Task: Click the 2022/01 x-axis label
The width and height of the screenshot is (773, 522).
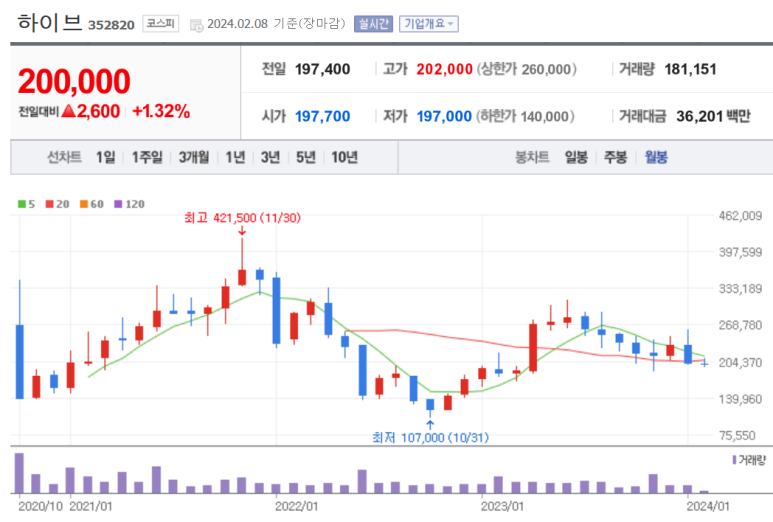Action: [296, 506]
